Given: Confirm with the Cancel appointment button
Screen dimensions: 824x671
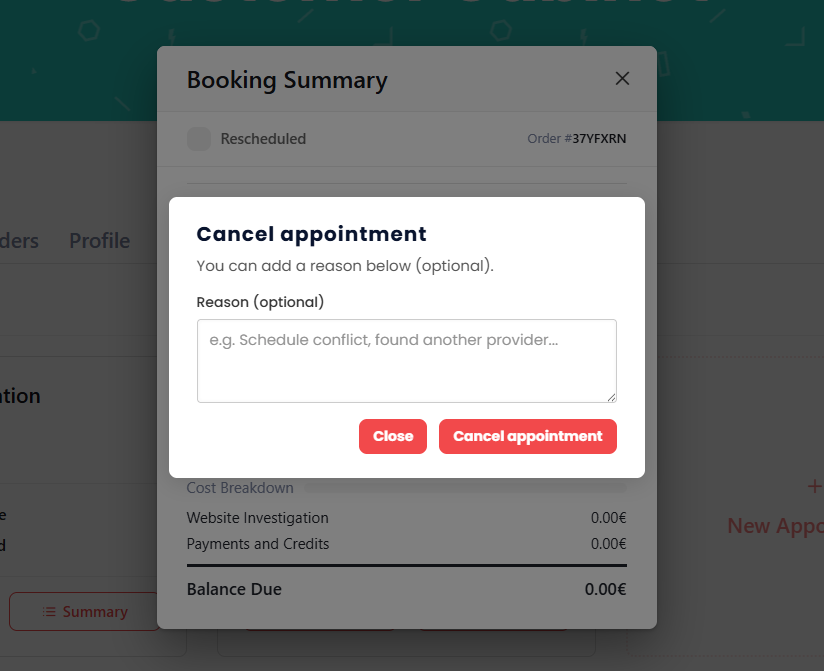Looking at the screenshot, I should [527, 436].
